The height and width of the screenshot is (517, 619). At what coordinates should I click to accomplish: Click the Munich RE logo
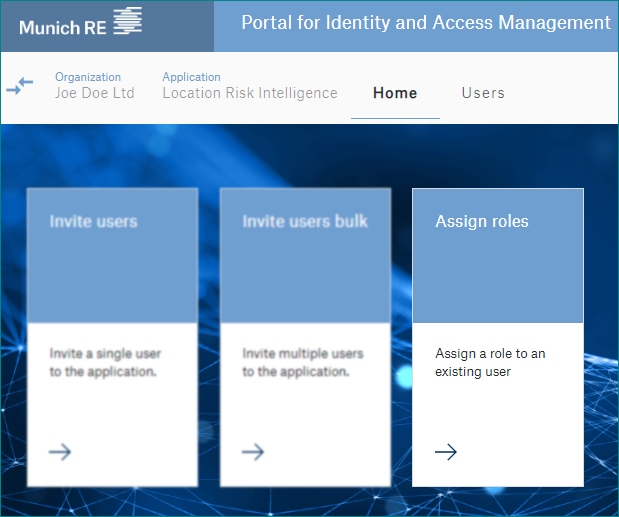coord(81,22)
